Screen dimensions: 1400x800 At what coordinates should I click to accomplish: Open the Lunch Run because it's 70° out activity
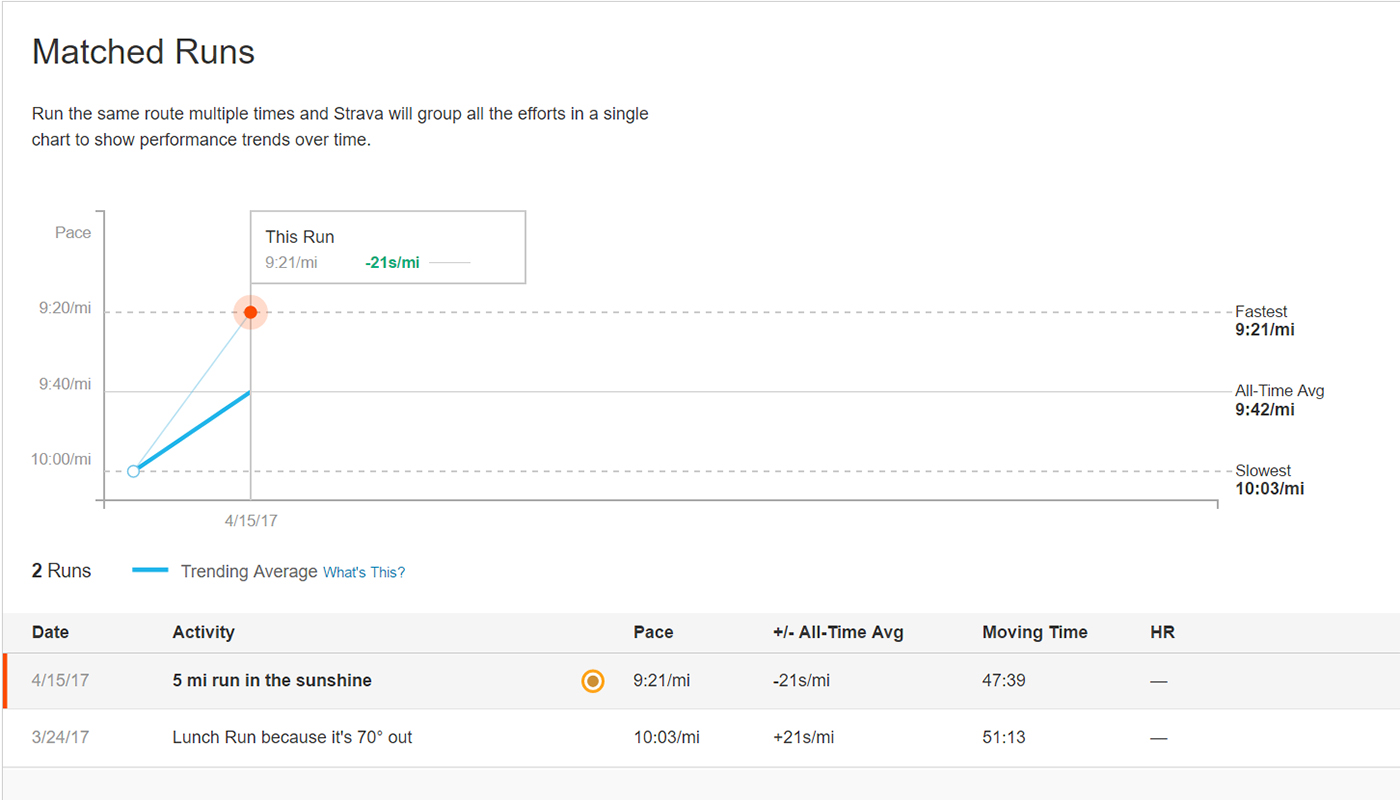pyautogui.click(x=292, y=737)
